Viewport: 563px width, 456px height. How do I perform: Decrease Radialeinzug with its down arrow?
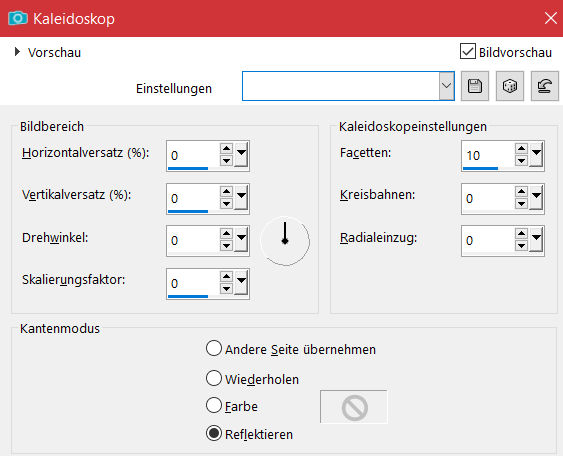(x=521, y=246)
